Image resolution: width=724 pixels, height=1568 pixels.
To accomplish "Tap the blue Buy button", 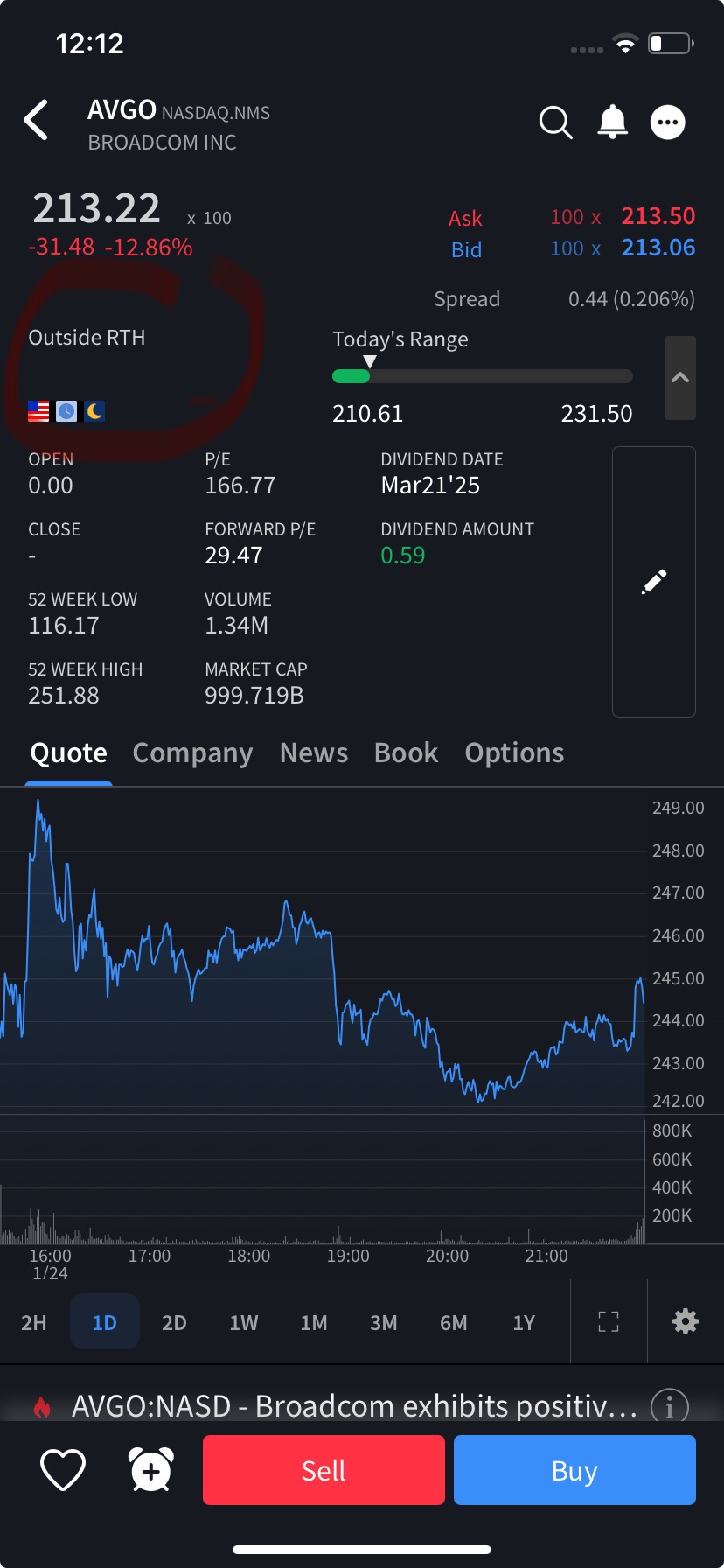I will coord(574,1470).
